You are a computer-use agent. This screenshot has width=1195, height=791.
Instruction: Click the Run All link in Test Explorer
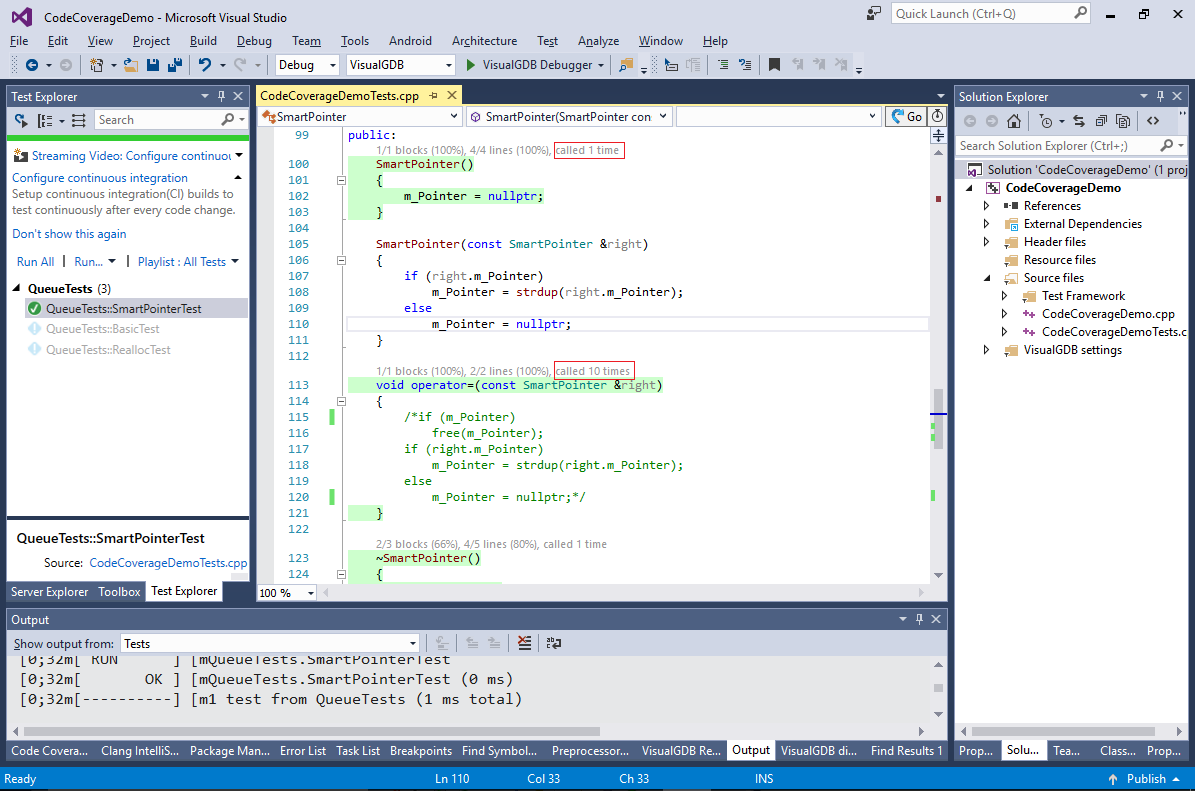point(35,262)
